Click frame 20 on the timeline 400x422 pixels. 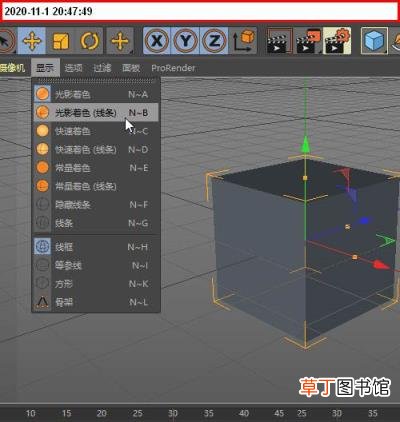point(102,413)
